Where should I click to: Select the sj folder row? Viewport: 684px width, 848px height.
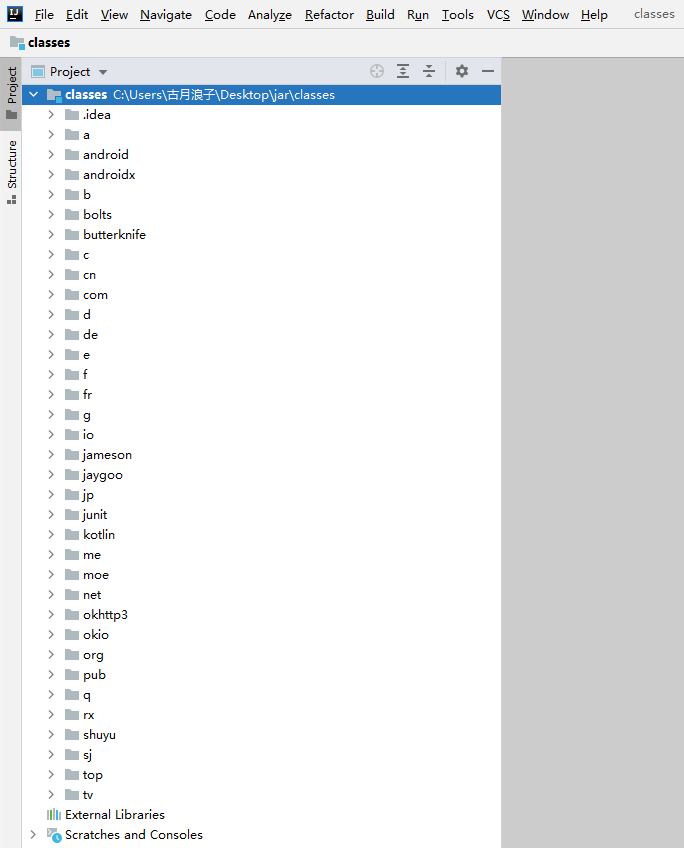coord(261,755)
